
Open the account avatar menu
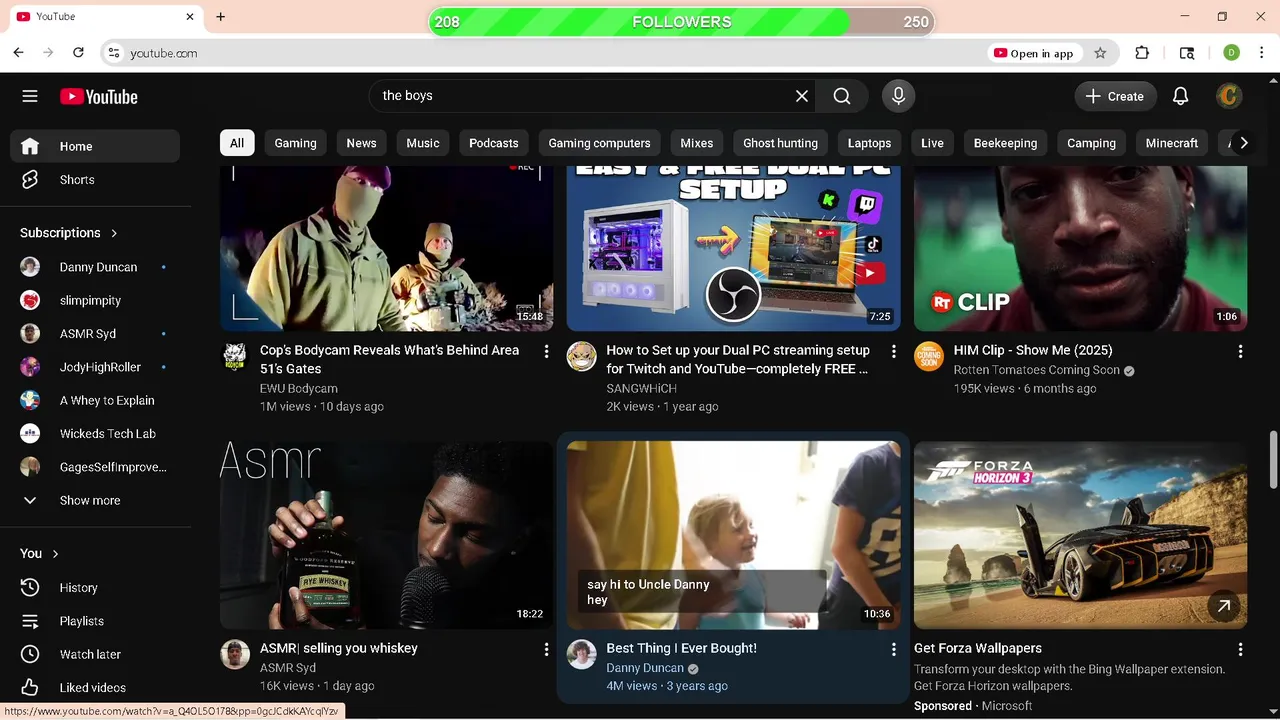(1229, 96)
